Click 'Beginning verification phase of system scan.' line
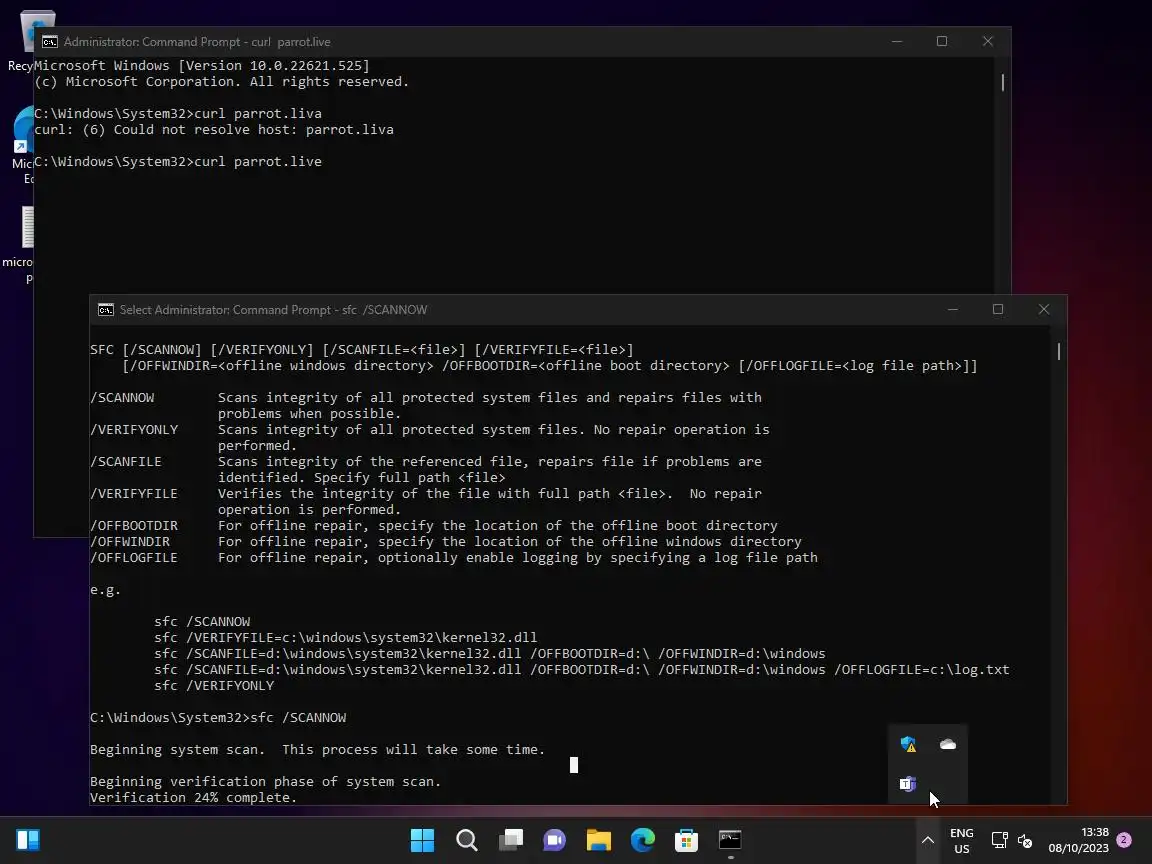The height and width of the screenshot is (864, 1152). (x=266, y=782)
